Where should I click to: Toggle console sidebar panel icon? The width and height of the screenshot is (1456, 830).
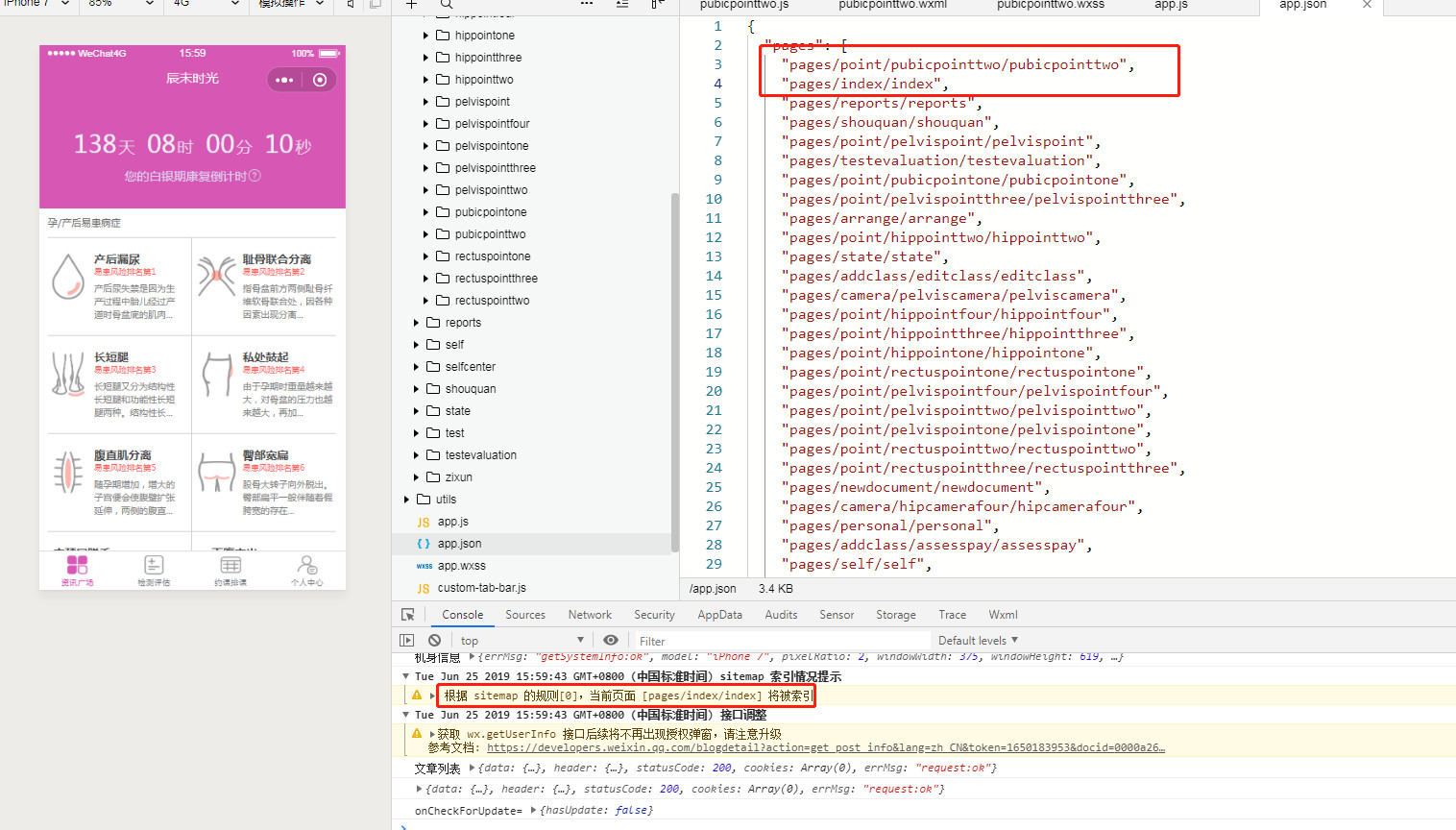click(406, 640)
